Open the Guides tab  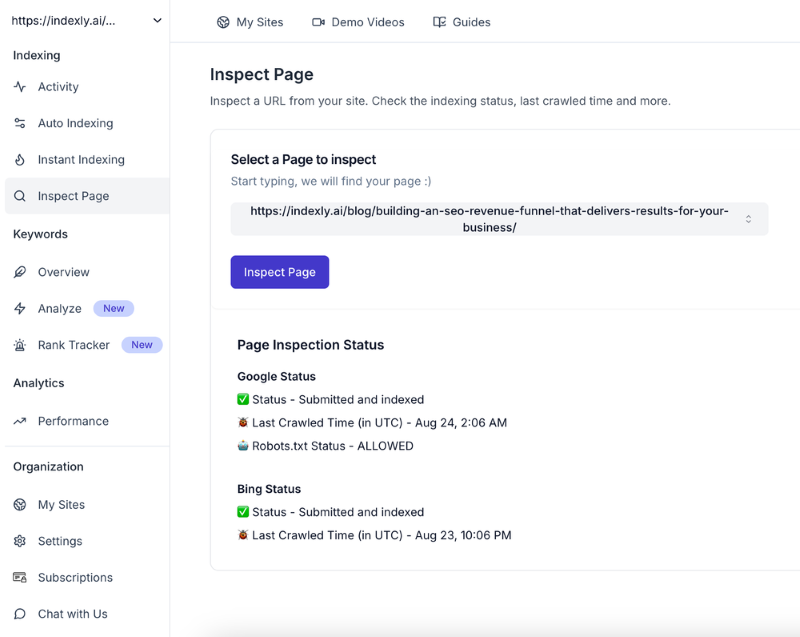(x=462, y=22)
